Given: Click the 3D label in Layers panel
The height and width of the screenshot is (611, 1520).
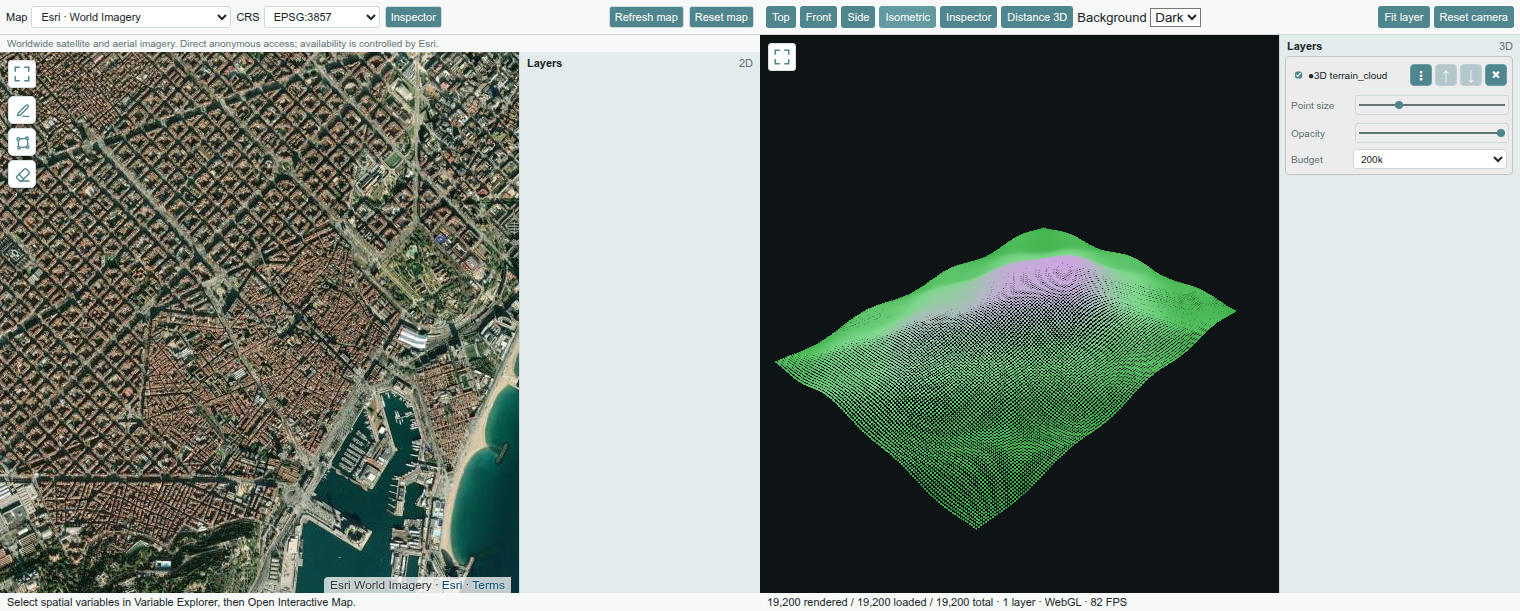Looking at the screenshot, I should tap(1505, 46).
